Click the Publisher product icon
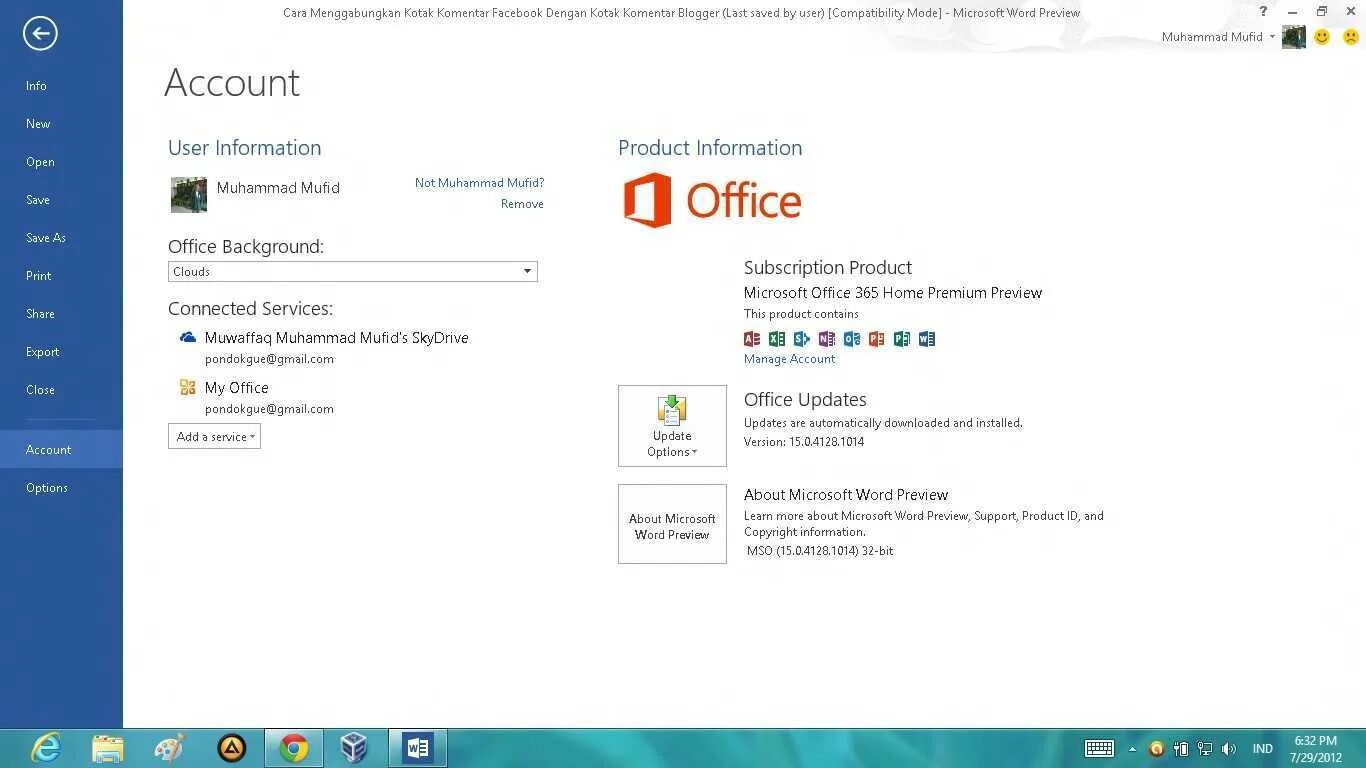The height and width of the screenshot is (768, 1366). (902, 339)
